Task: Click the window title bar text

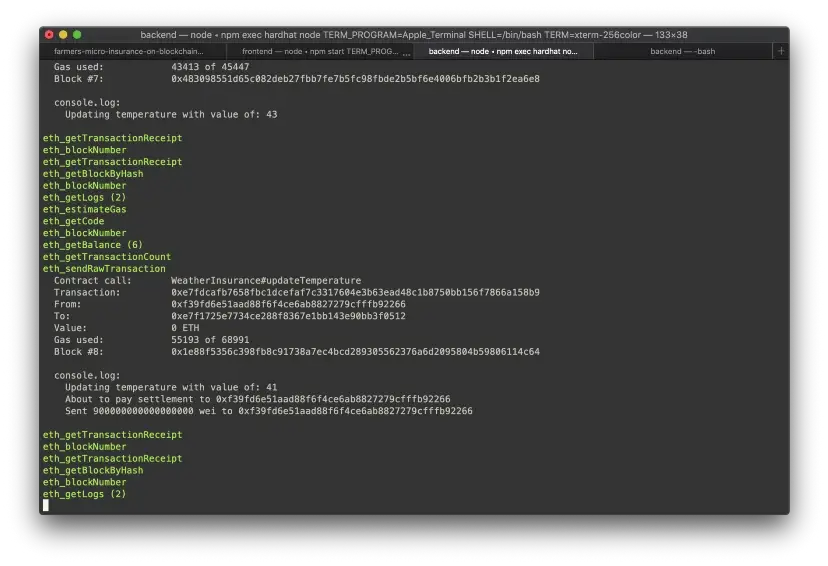Action: coord(413,35)
